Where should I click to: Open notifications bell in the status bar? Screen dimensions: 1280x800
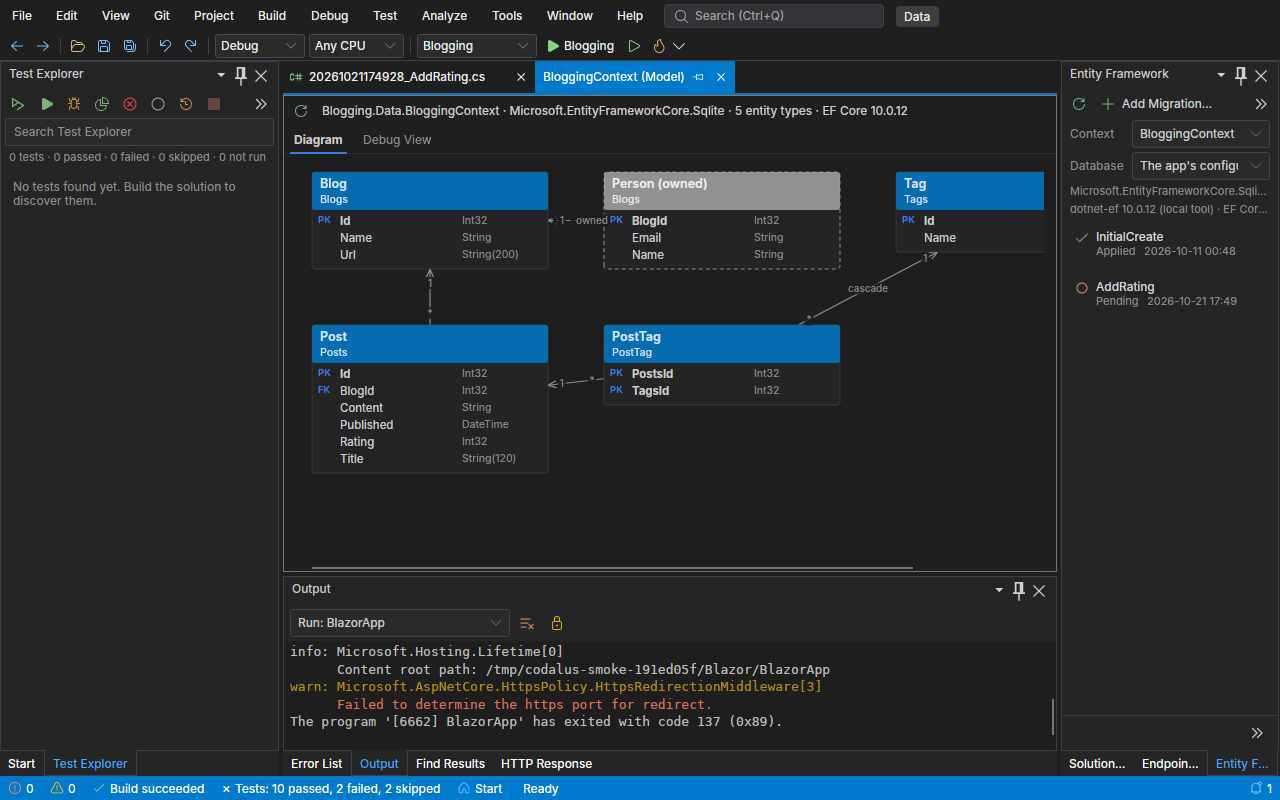pyautogui.click(x=1257, y=788)
